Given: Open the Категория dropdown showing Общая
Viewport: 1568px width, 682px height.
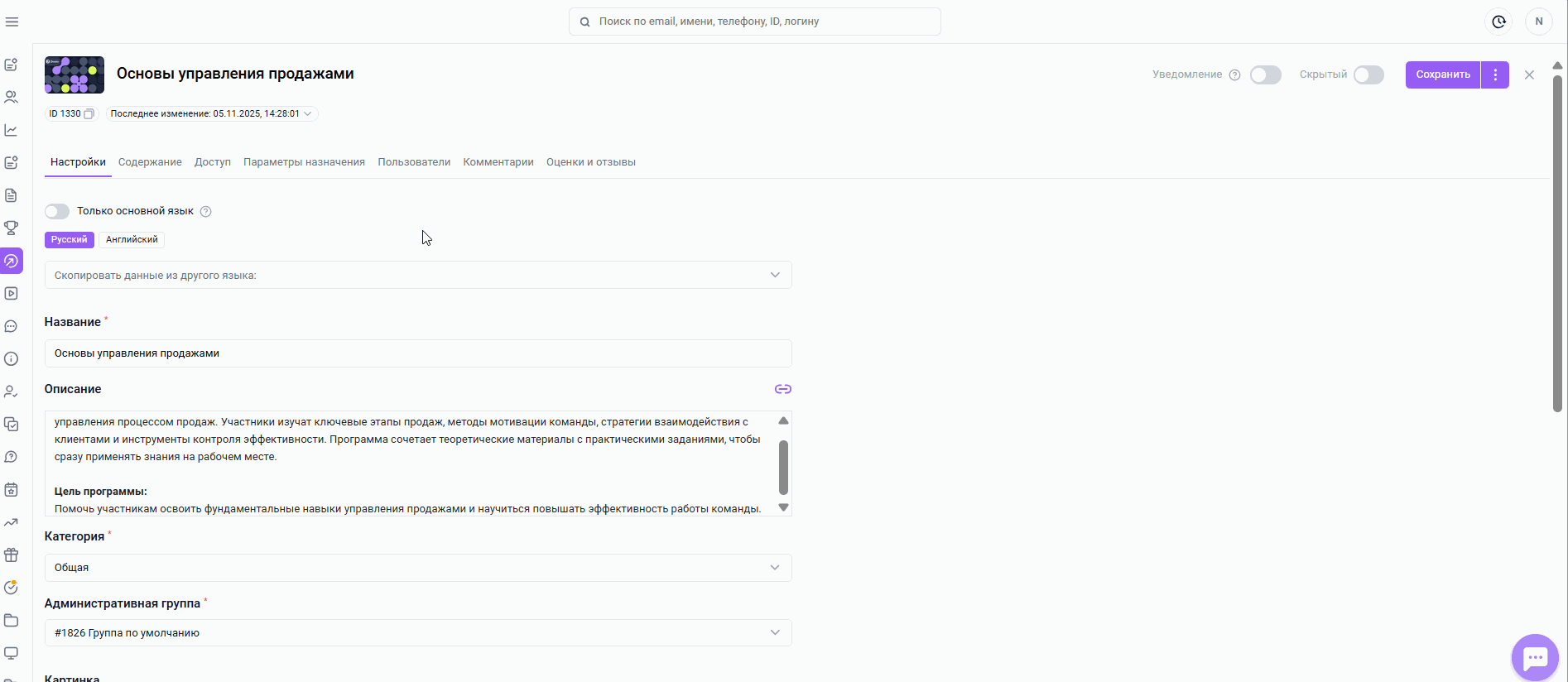Looking at the screenshot, I should (x=418, y=568).
